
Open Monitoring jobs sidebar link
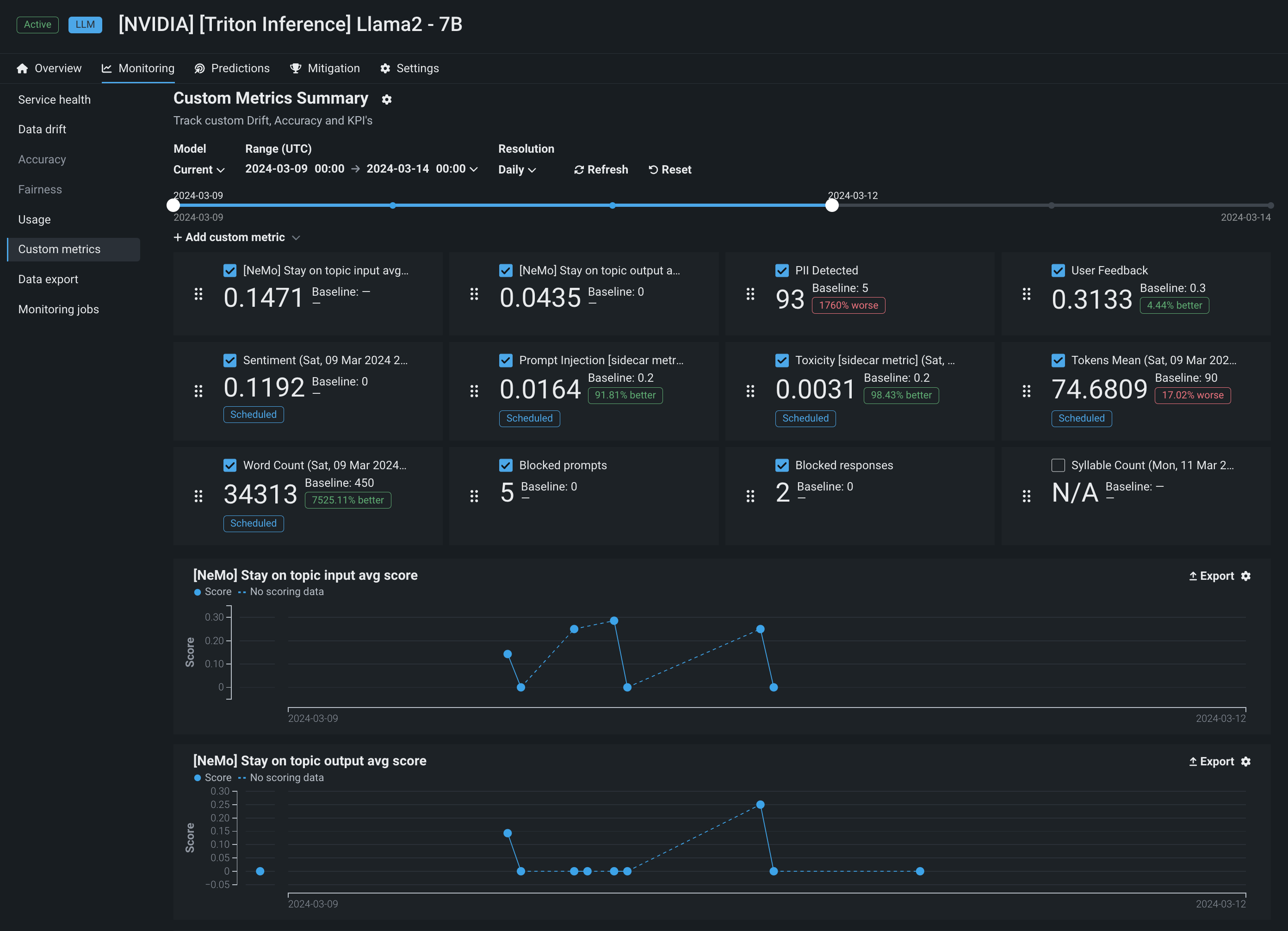point(58,310)
